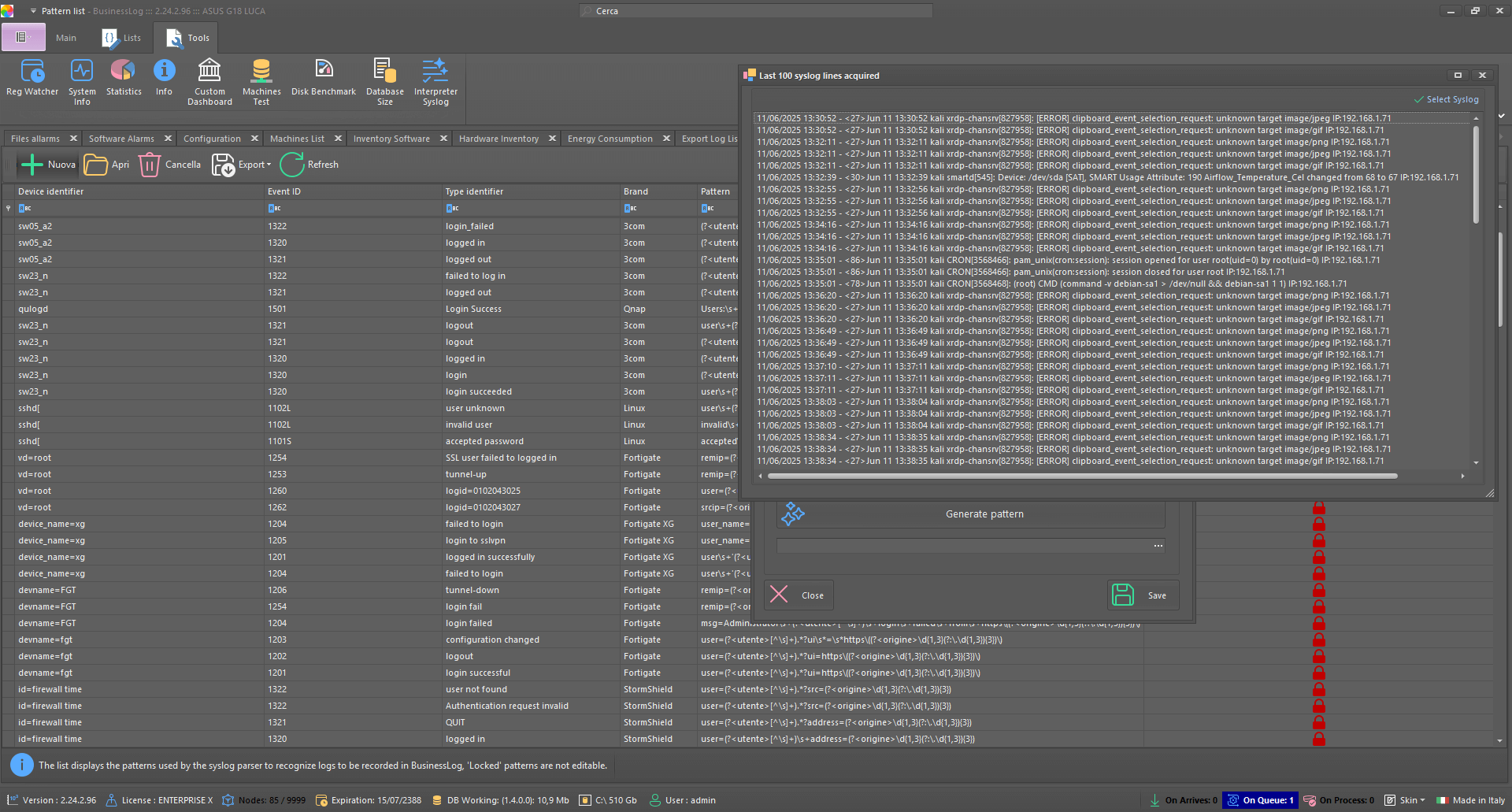The image size is (1512, 812).
Task: Open the Reg Watcher tool
Action: tap(32, 77)
